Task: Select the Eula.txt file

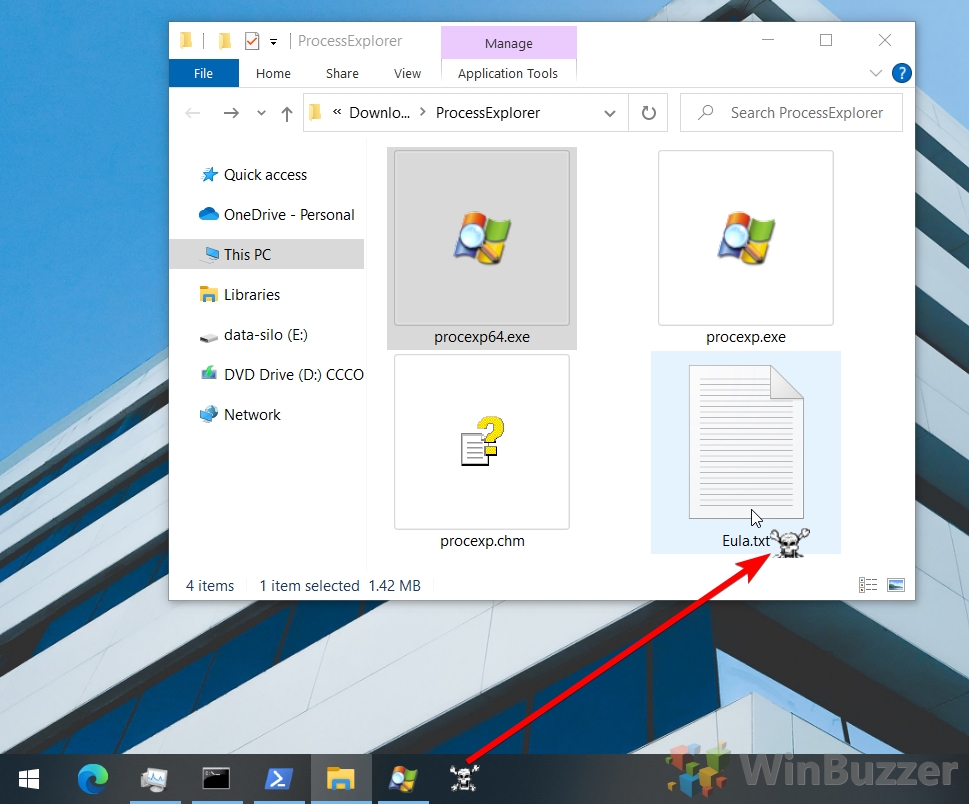Action: point(746,452)
